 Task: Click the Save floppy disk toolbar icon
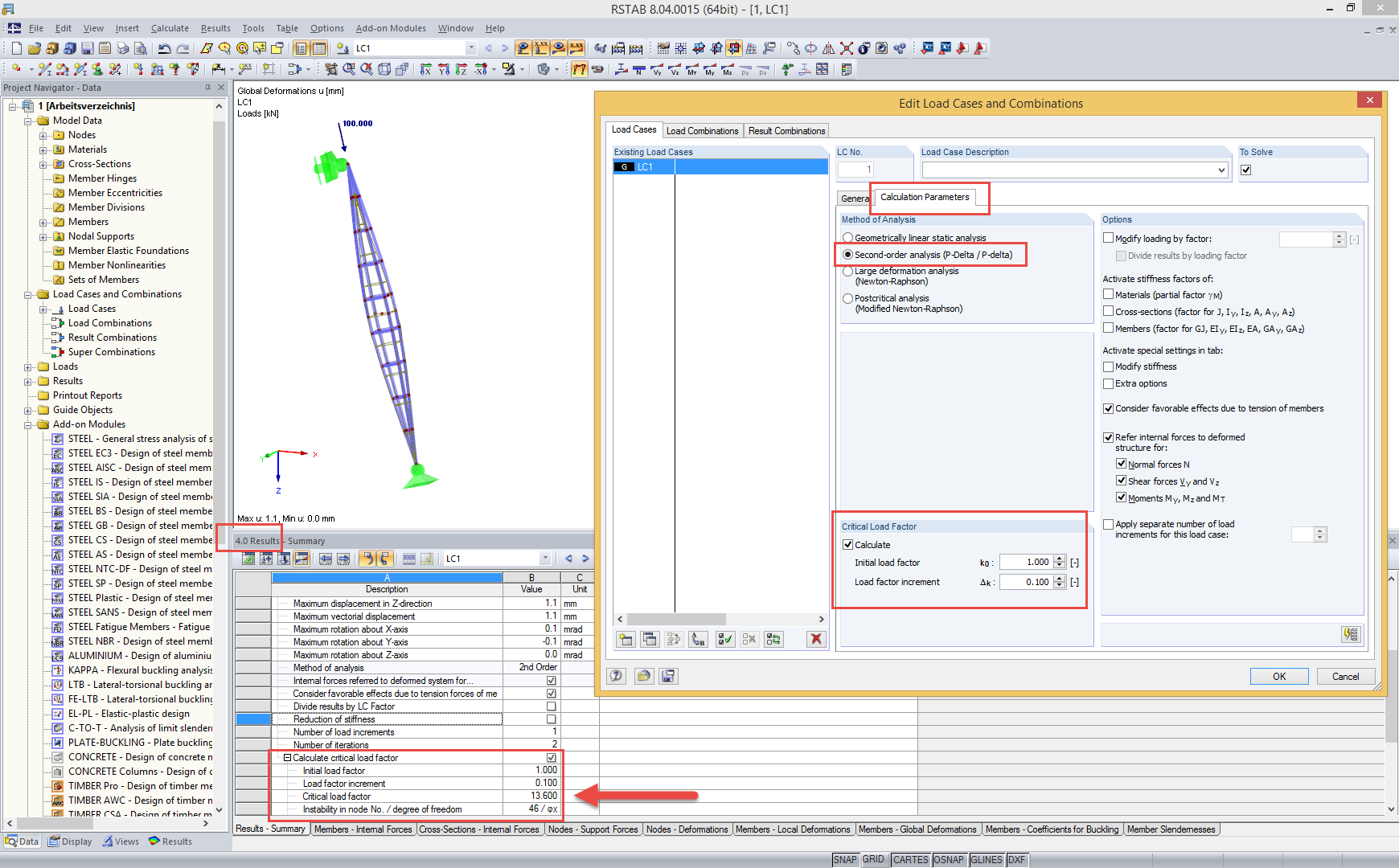pyautogui.click(x=87, y=48)
